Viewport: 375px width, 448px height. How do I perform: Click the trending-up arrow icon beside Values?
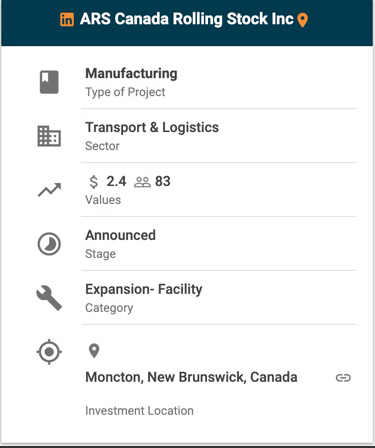(49, 190)
